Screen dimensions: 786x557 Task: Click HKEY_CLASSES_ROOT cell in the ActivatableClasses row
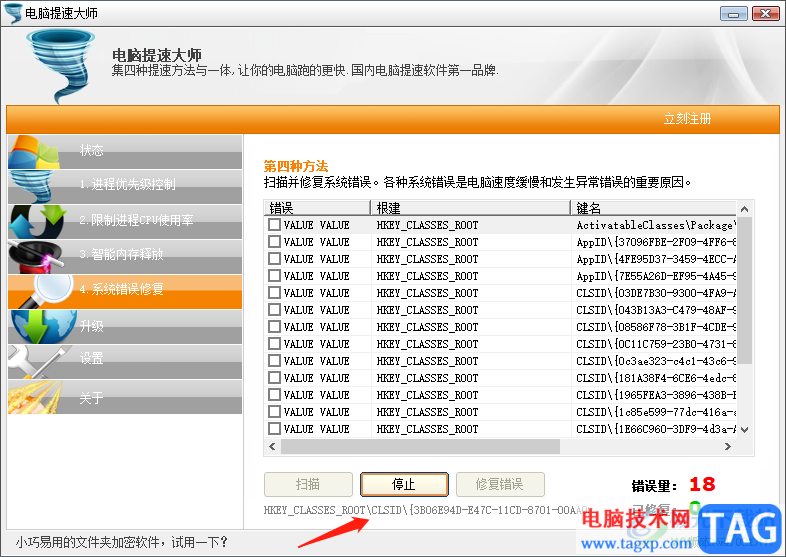[x=427, y=225]
